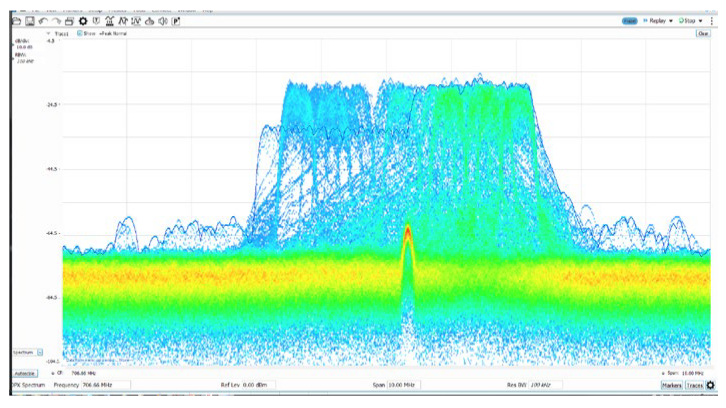The image size is (726, 408).
Task: Click the Save icon in toolbar
Action: [x=30, y=20]
